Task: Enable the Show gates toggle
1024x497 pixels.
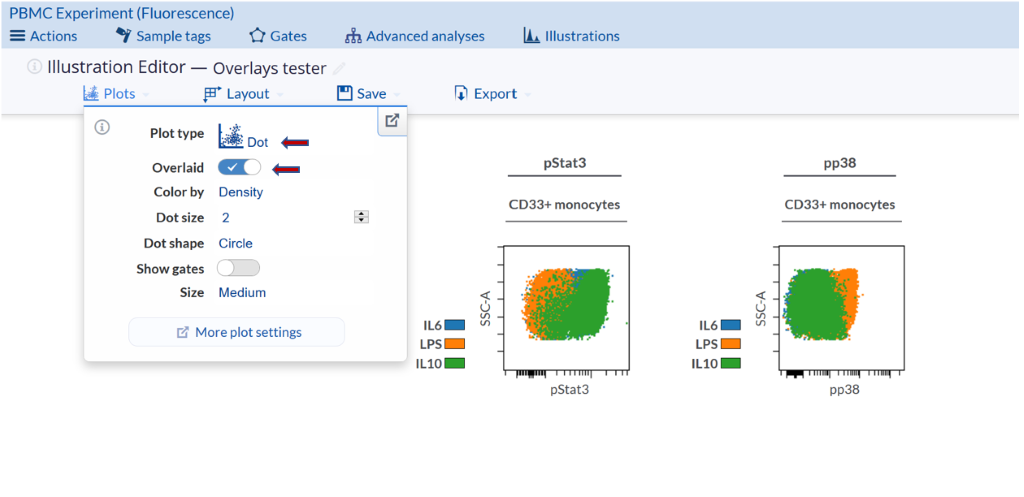Action: pyautogui.click(x=238, y=268)
